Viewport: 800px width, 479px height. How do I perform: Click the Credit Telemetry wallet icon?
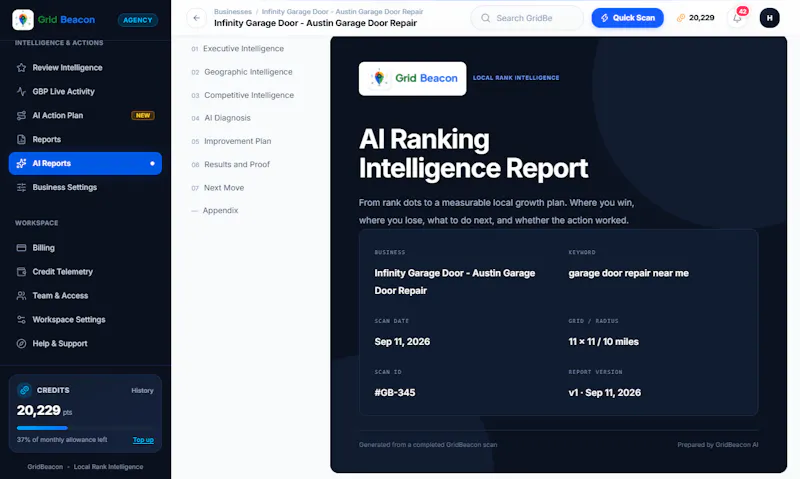point(21,271)
